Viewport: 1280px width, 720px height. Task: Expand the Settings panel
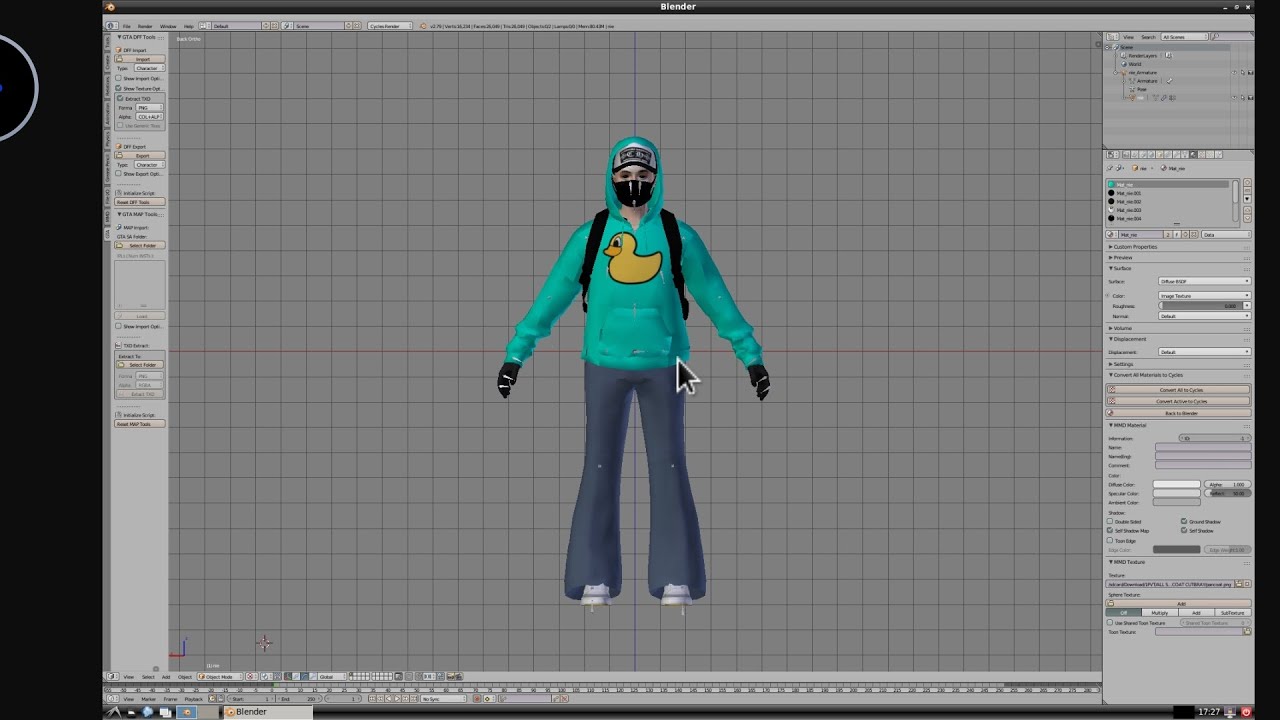[x=1122, y=364]
